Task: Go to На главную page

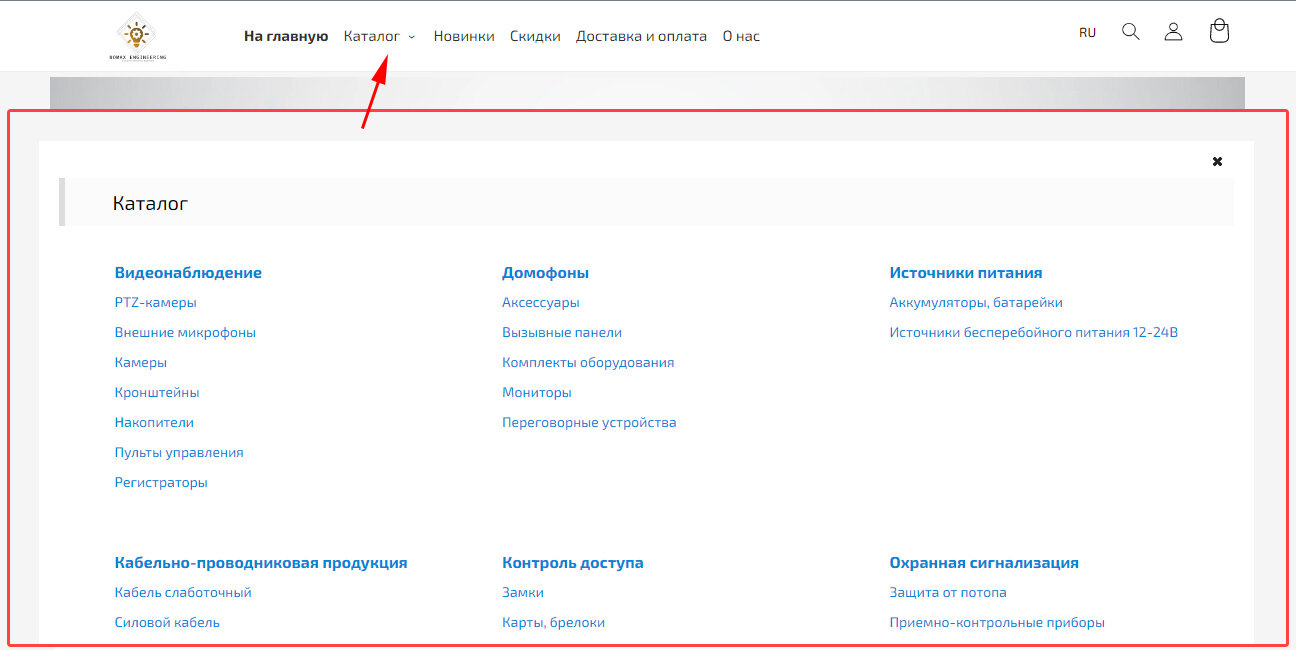Action: (x=286, y=36)
